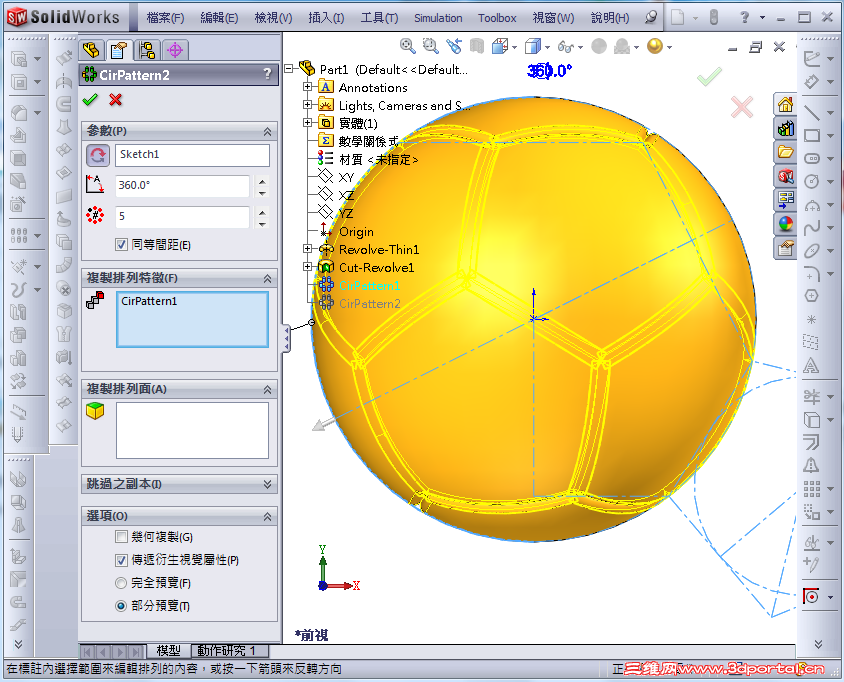The height and width of the screenshot is (682, 844).
Task: Click the Zoom to Fit icon
Action: (x=407, y=46)
